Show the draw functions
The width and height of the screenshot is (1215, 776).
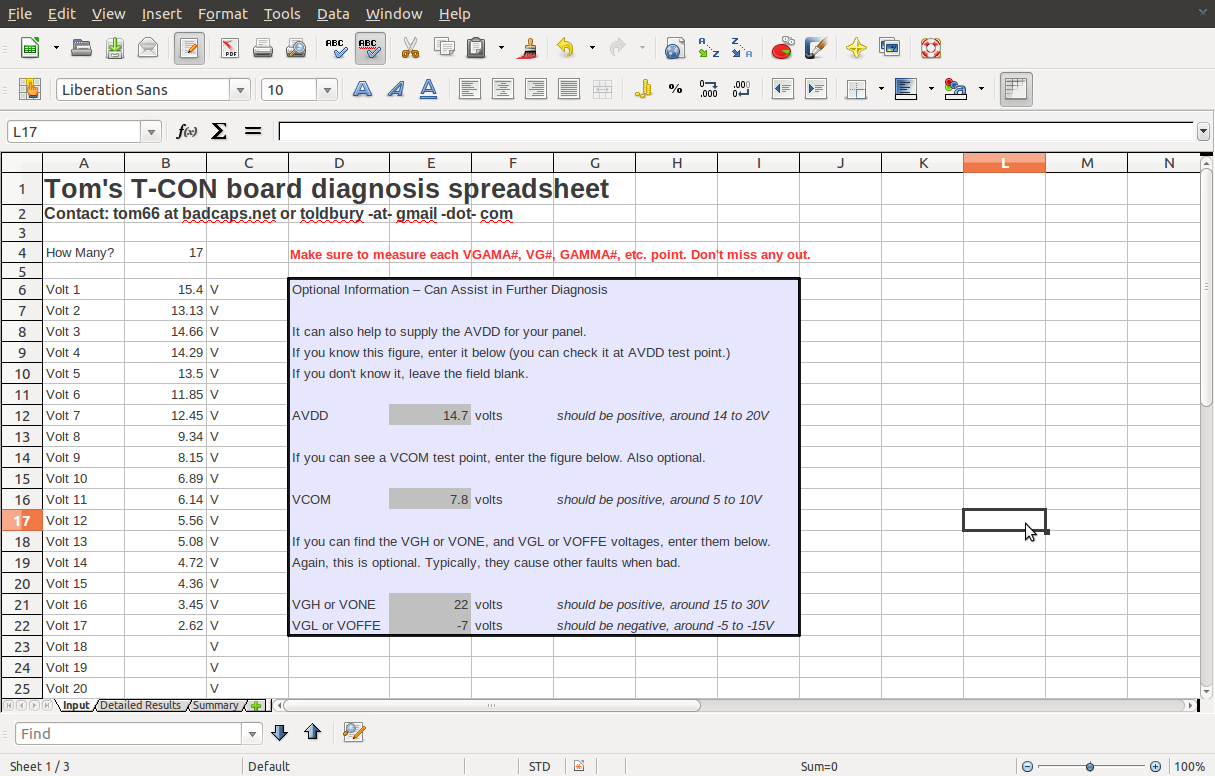pos(816,47)
